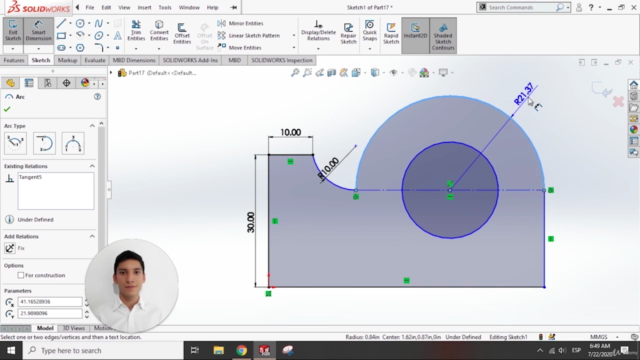
Task: Open the Exit Sketch dropdown arrow
Action: point(13,49)
